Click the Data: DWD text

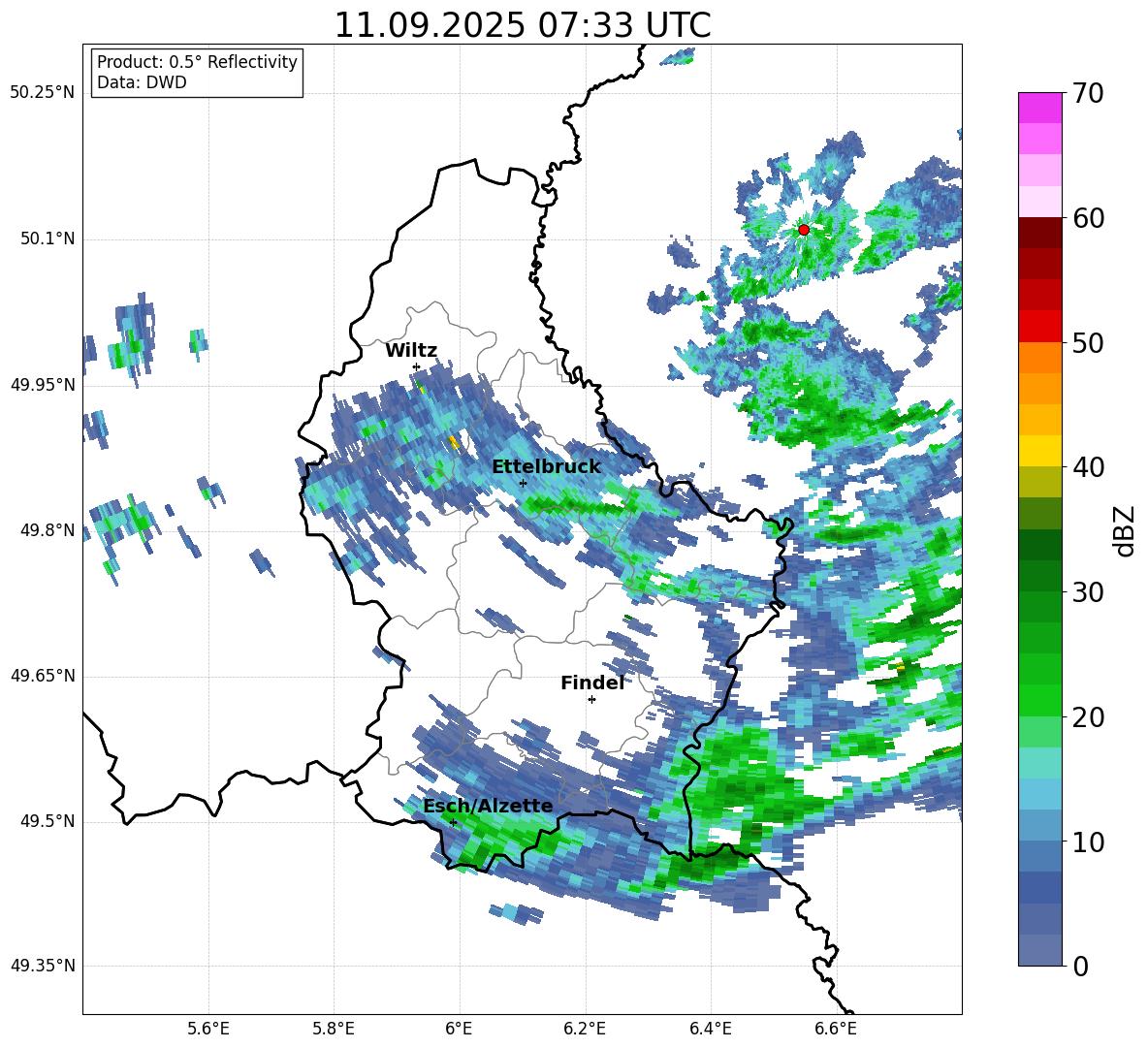pos(142,82)
